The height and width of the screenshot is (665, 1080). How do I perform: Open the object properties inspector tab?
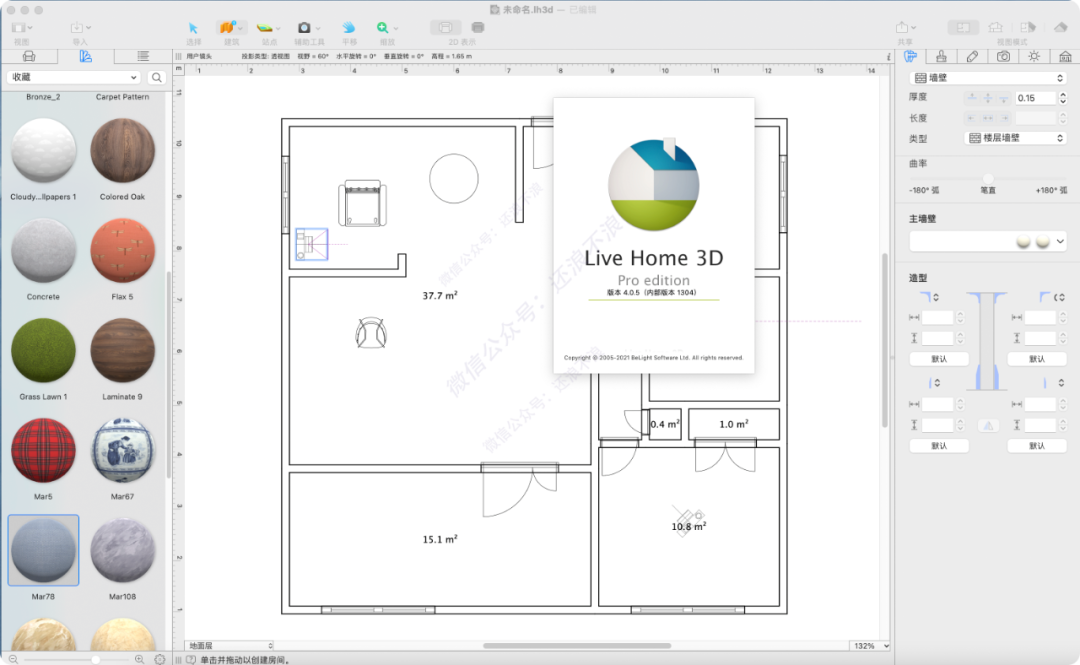(911, 57)
